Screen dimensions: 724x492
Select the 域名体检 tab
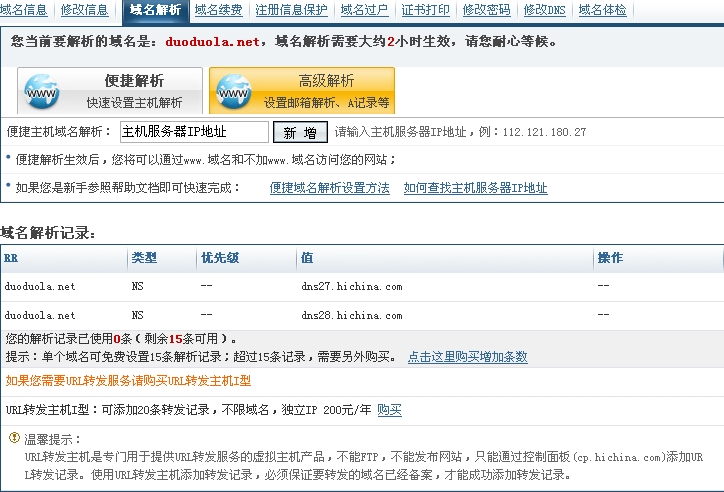click(603, 10)
